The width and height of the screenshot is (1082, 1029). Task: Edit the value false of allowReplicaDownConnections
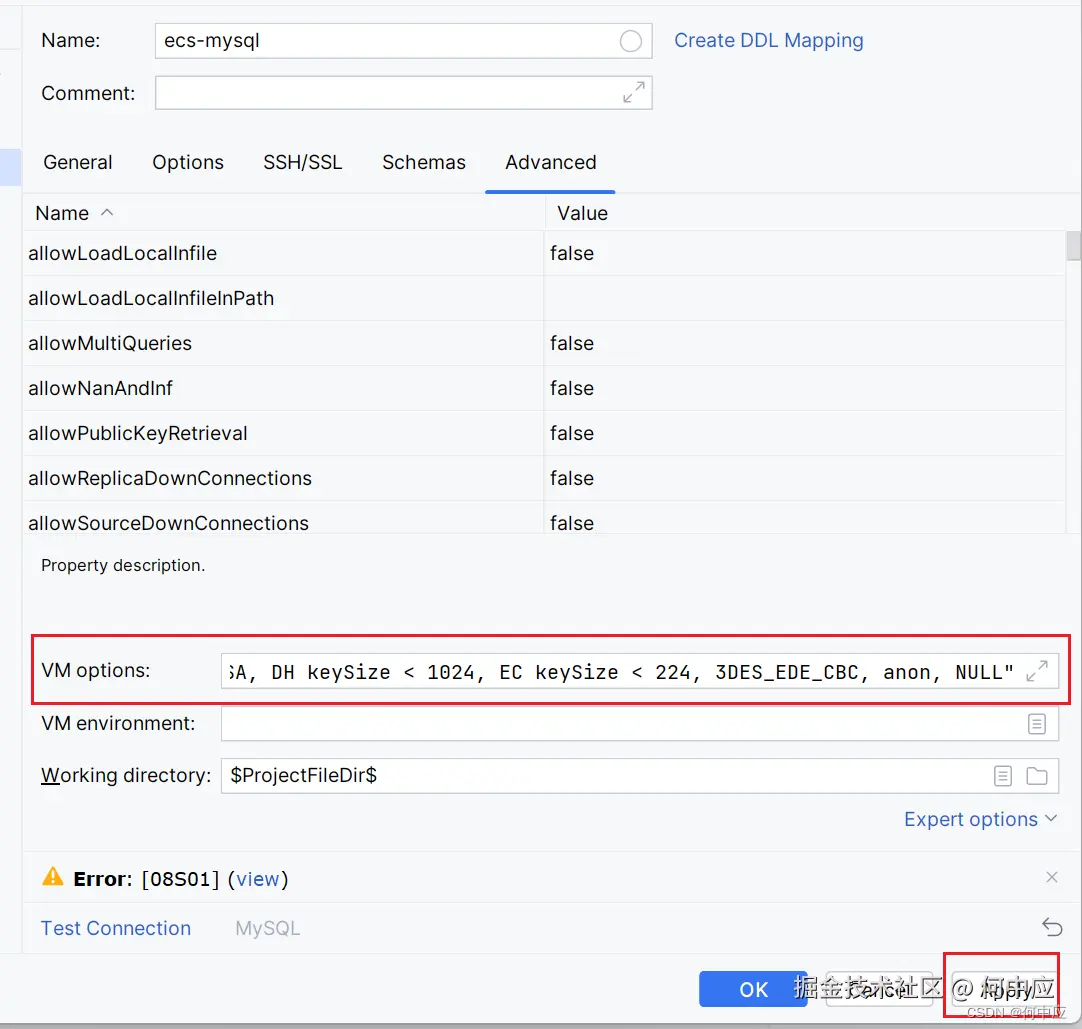tap(804, 478)
